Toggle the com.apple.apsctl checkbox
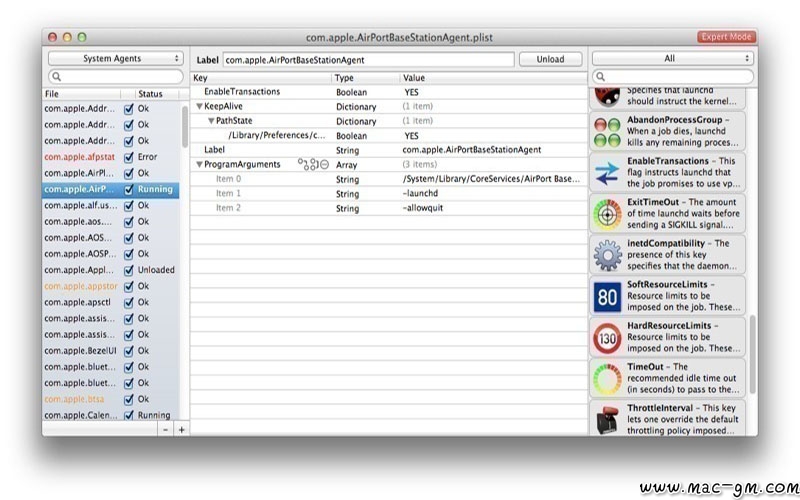 pos(129,303)
